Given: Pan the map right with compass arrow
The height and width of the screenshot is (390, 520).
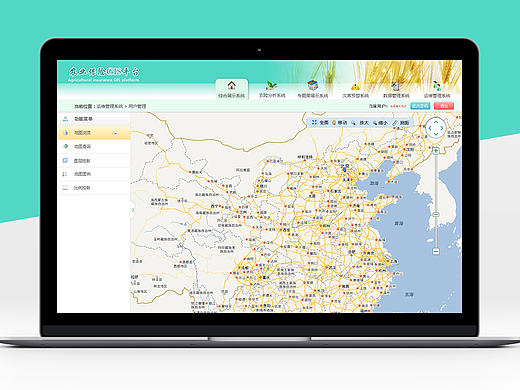Looking at the screenshot, I should [442, 128].
